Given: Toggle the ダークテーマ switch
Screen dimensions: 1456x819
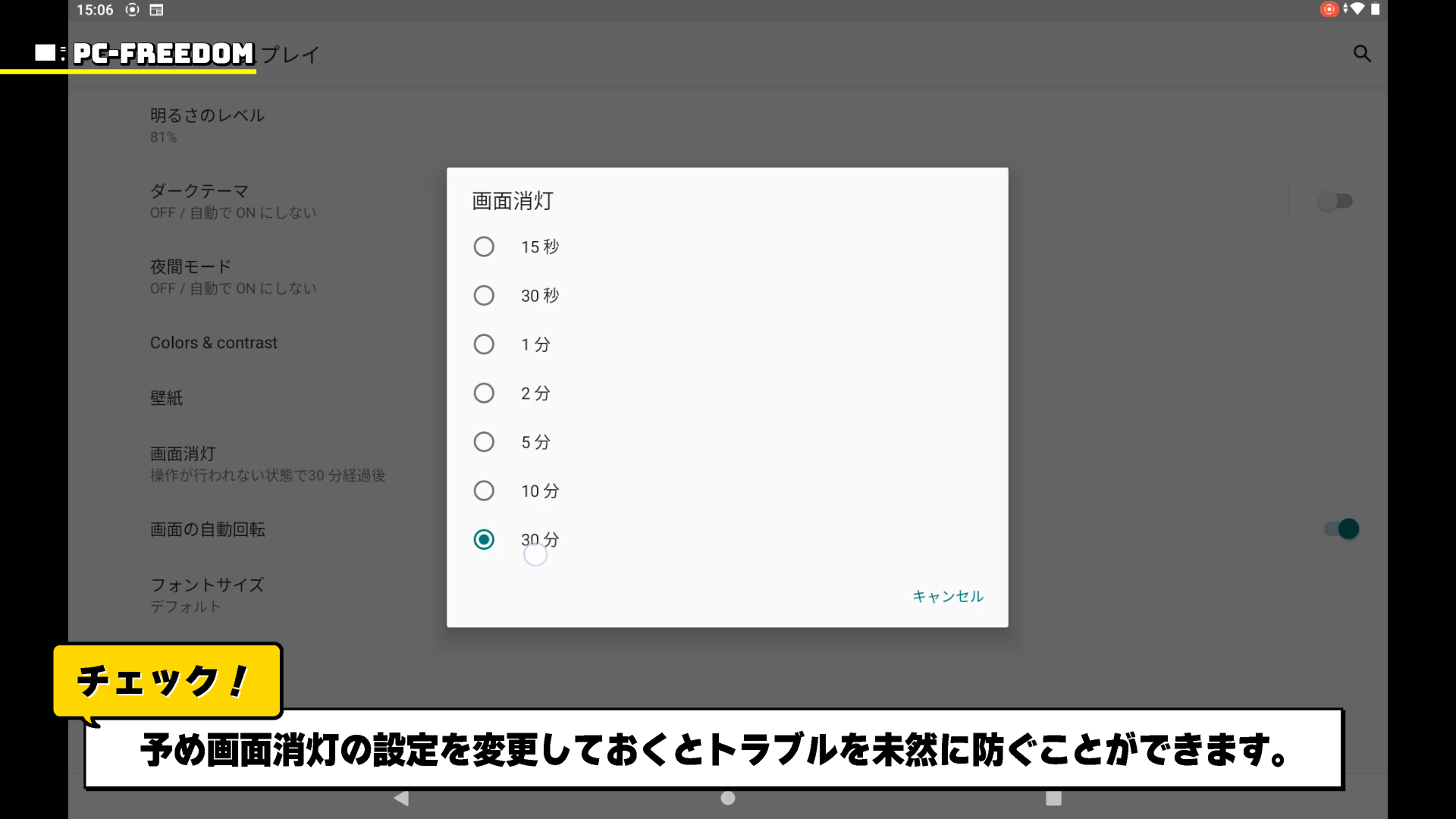Looking at the screenshot, I should point(1335,201).
